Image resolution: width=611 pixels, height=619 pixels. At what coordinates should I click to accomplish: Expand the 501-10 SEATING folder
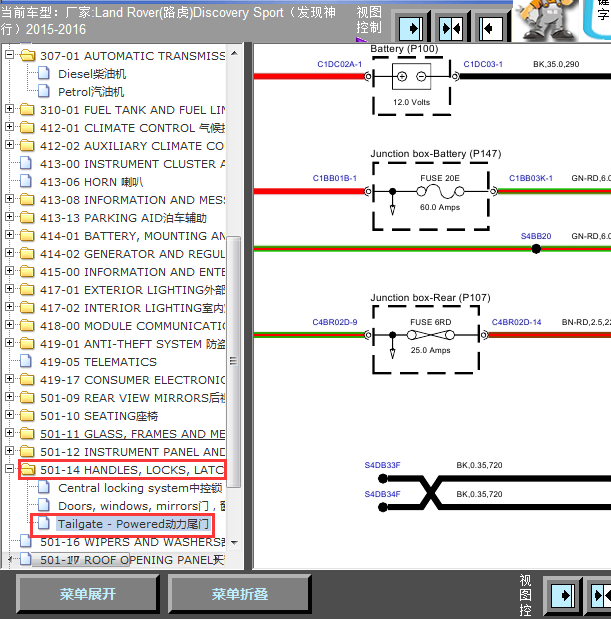[x=9, y=415]
